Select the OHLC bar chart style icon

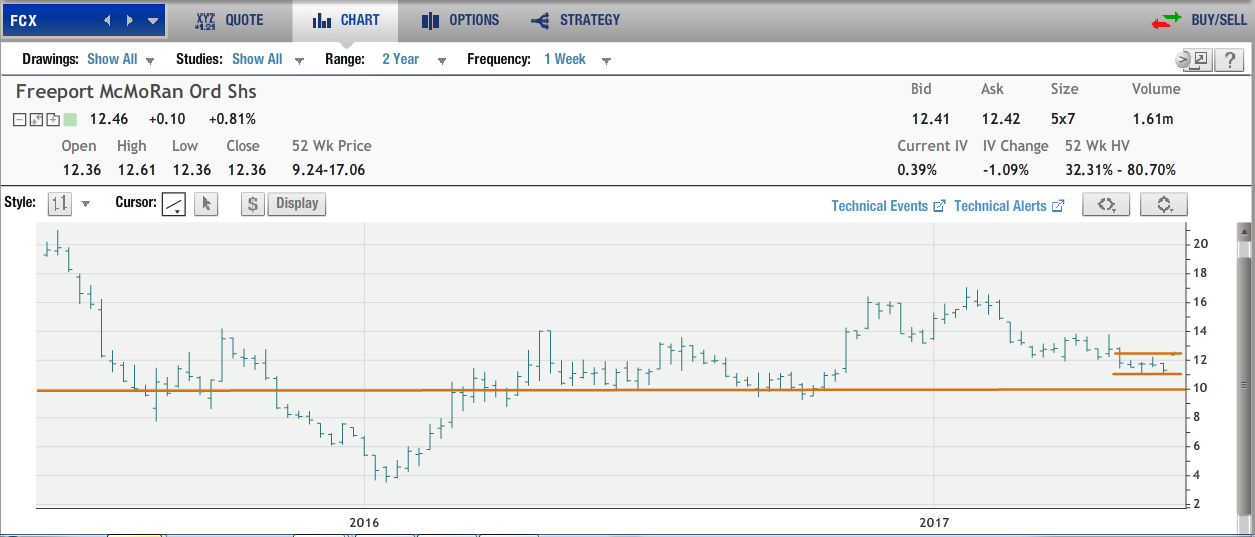pyautogui.click(x=59, y=204)
